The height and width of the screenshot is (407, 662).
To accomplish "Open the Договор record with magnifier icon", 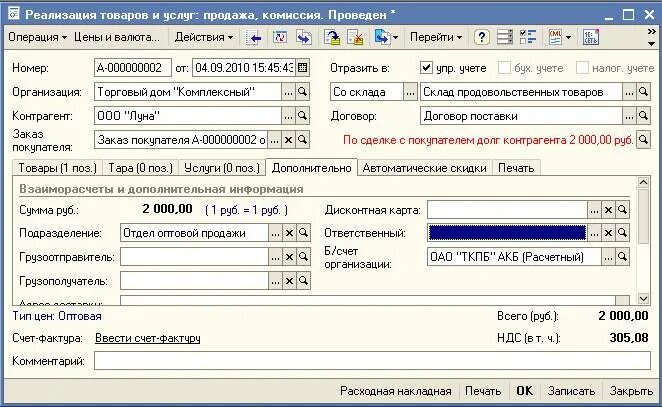I will [x=643, y=116].
